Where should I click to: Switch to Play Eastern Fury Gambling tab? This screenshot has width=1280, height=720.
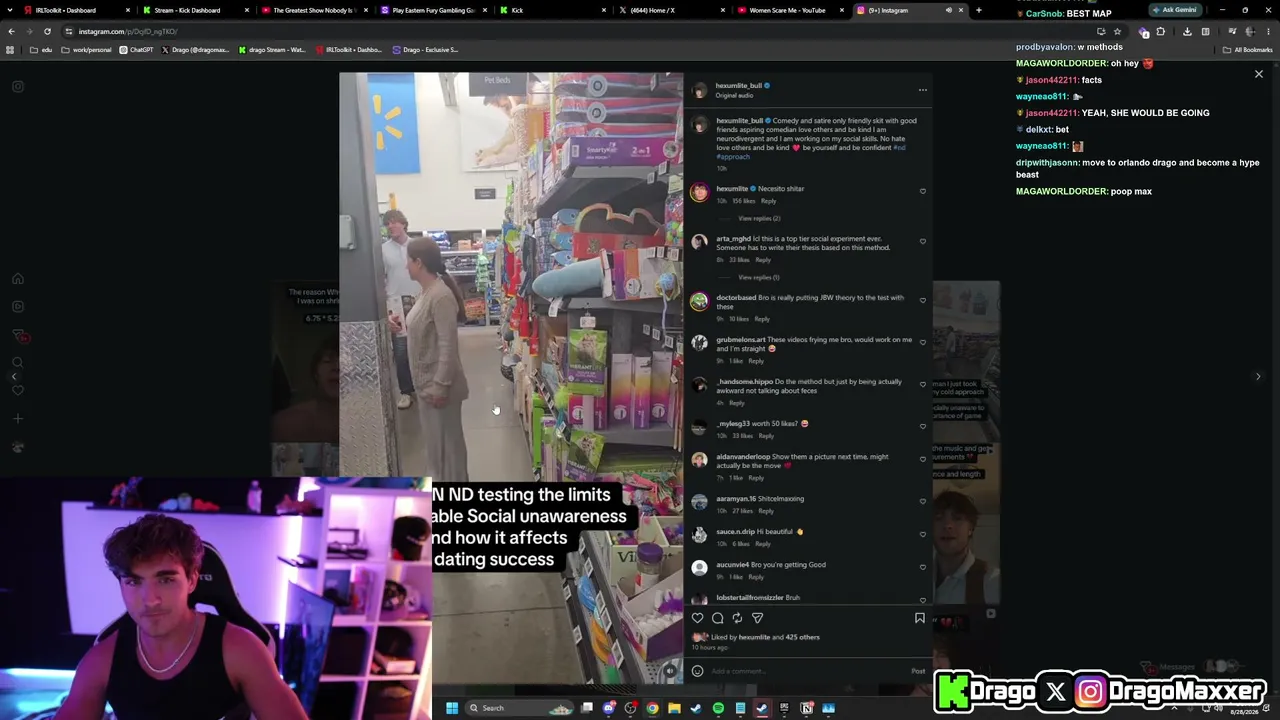click(432, 10)
